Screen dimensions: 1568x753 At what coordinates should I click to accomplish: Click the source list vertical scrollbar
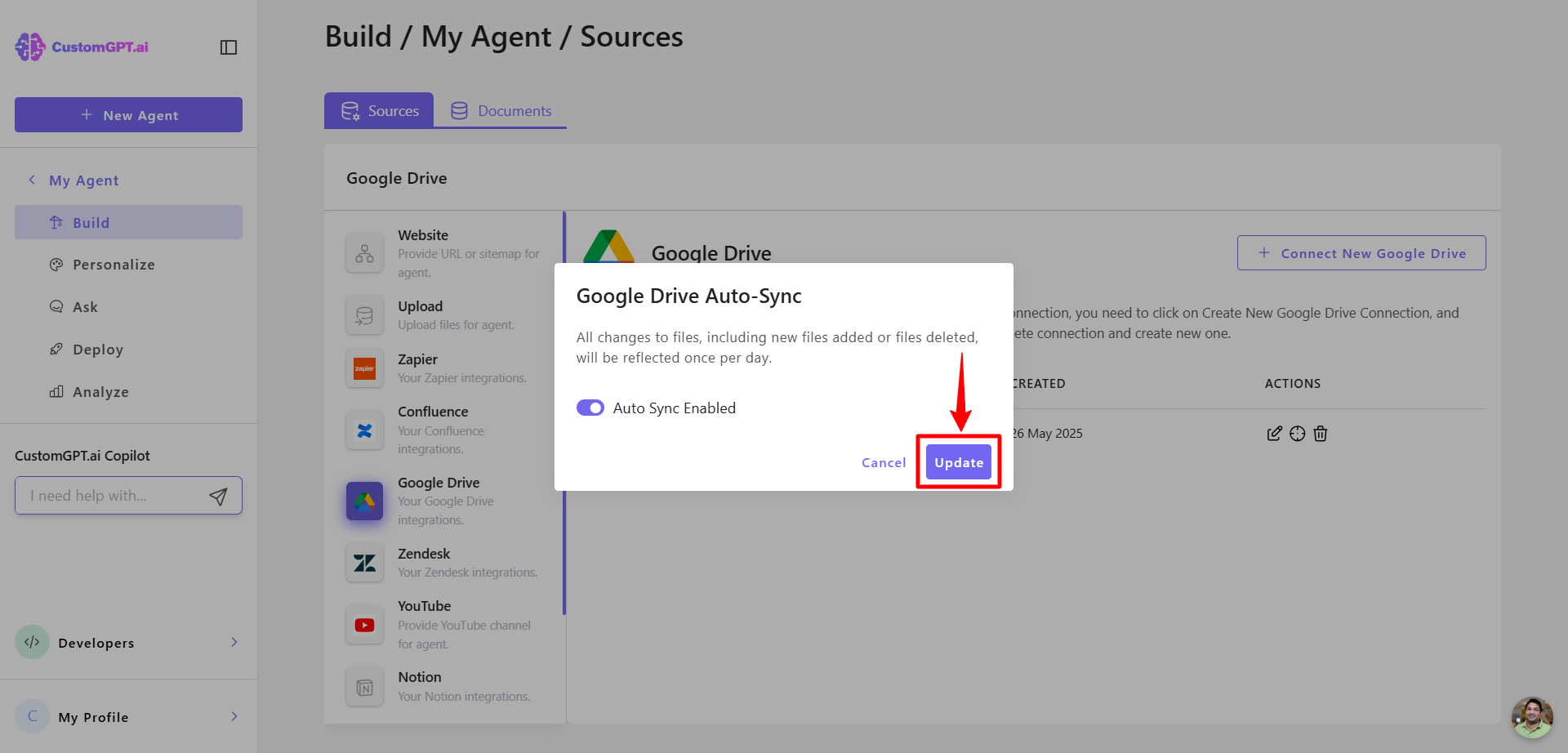(564, 413)
